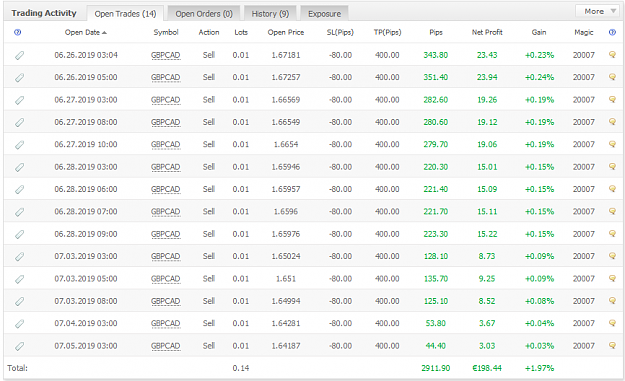Sort by the Open Price column header
This screenshot has height=381, width=625.
point(286,32)
